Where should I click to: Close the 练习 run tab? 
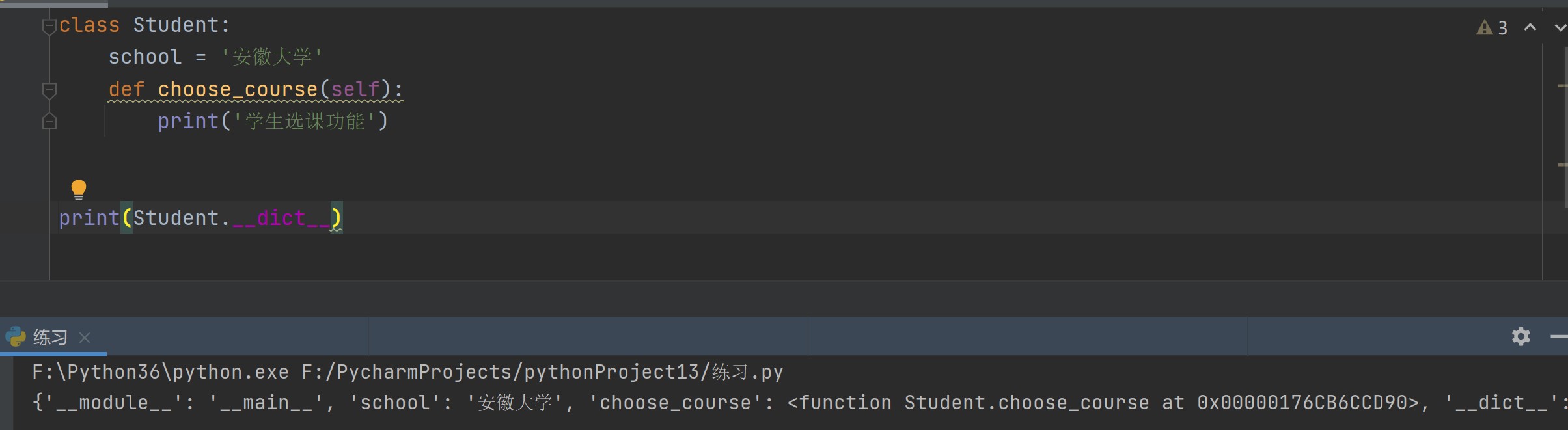tap(85, 337)
